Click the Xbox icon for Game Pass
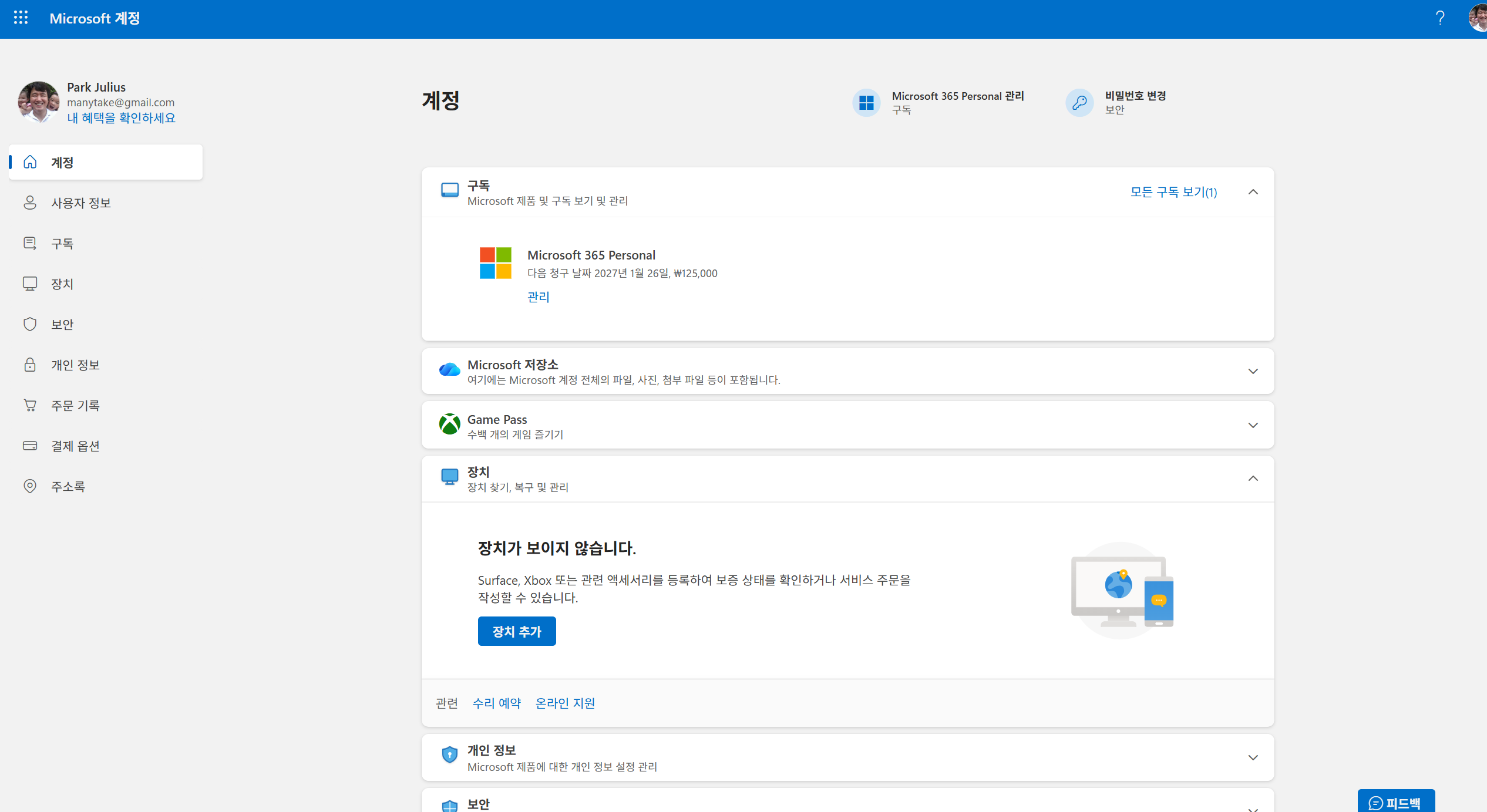This screenshot has width=1487, height=812. [450, 424]
